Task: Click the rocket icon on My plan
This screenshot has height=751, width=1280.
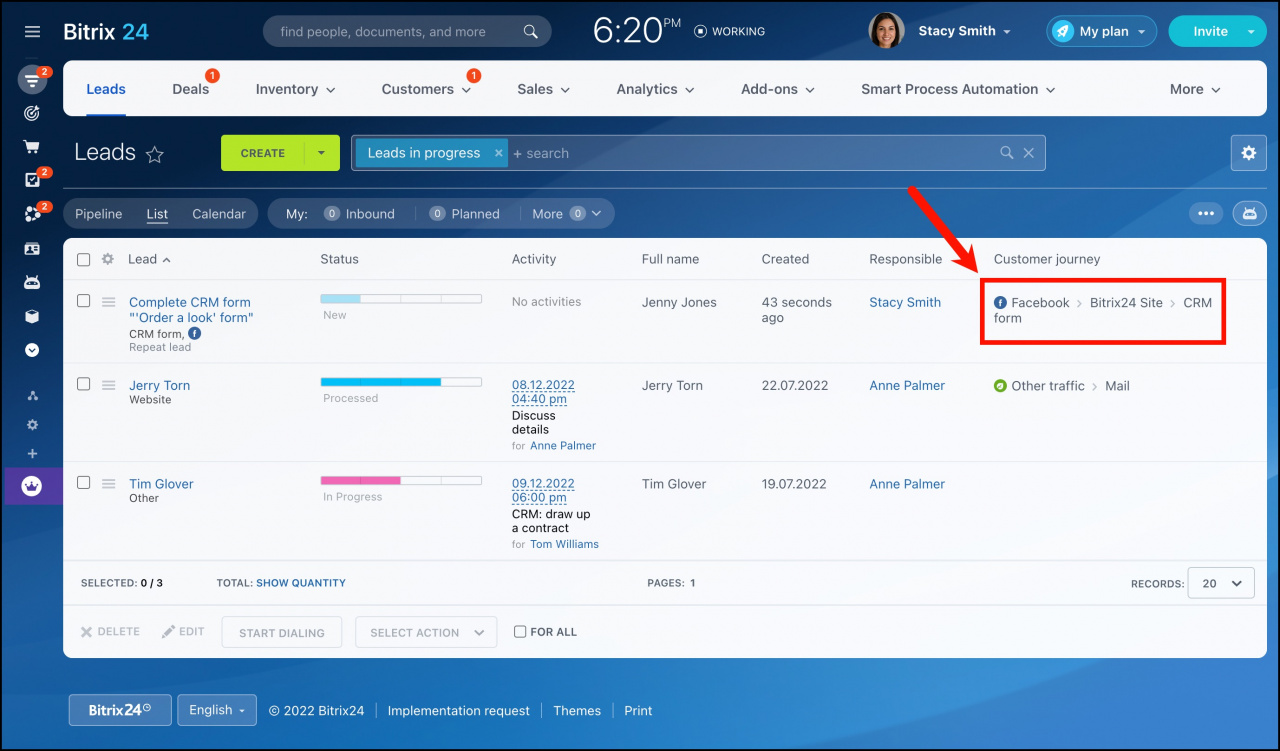Action: click(x=1061, y=31)
